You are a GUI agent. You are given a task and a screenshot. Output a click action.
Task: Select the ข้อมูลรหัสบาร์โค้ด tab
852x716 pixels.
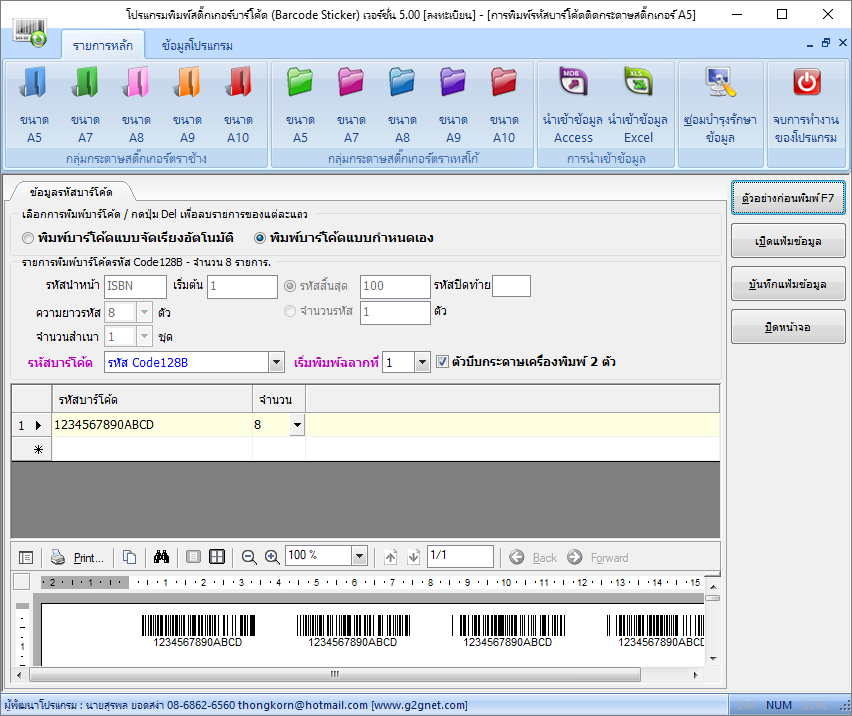71,192
